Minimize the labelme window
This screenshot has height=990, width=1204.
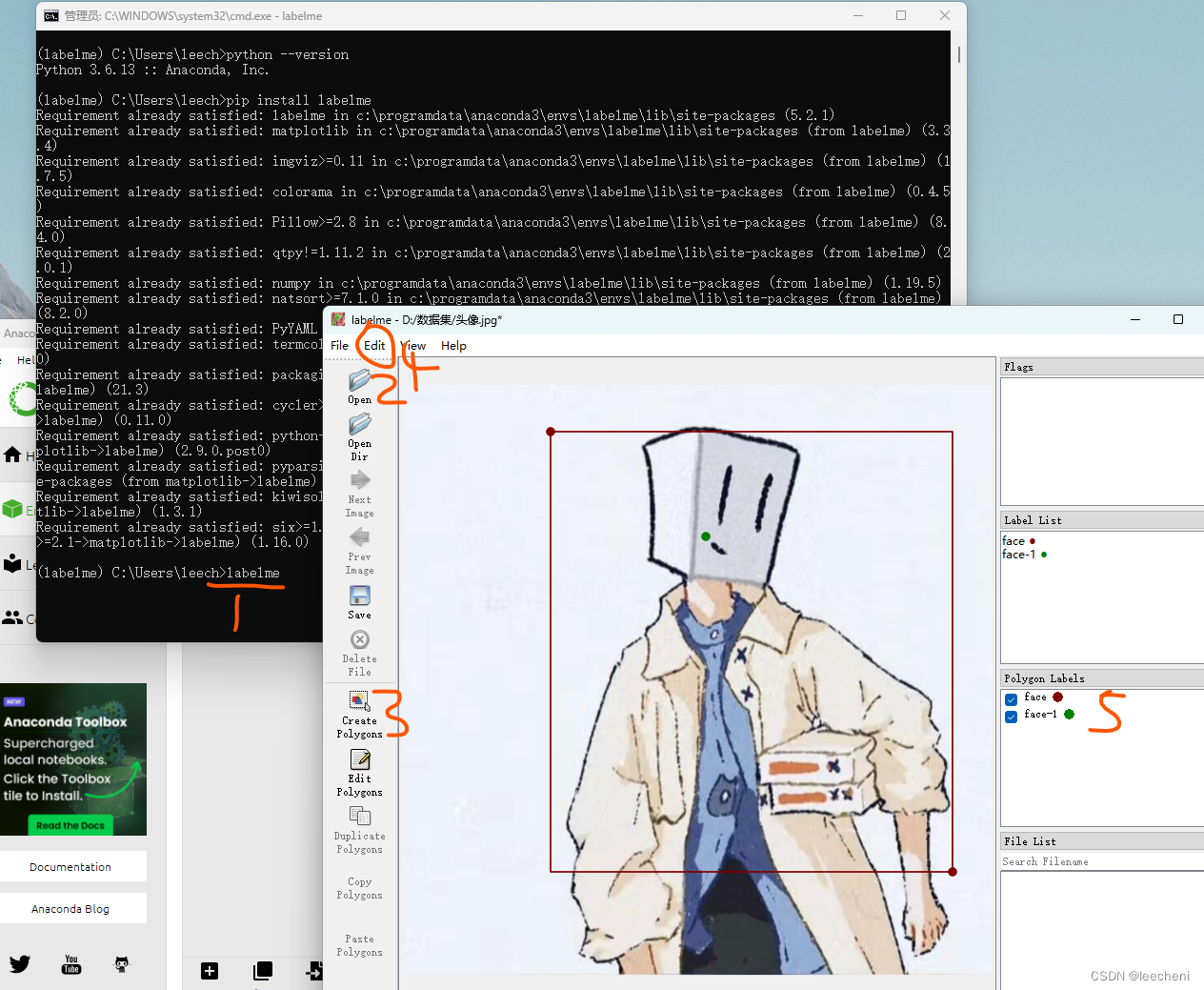pyautogui.click(x=1135, y=319)
